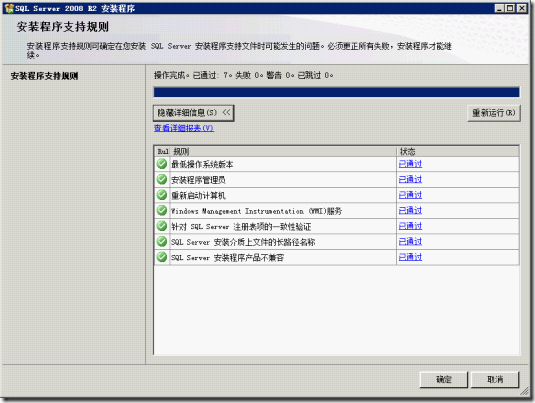Click green check icon for 最低操作系统版本 rule
Screen dimensions: 535x403
coord(162,164)
